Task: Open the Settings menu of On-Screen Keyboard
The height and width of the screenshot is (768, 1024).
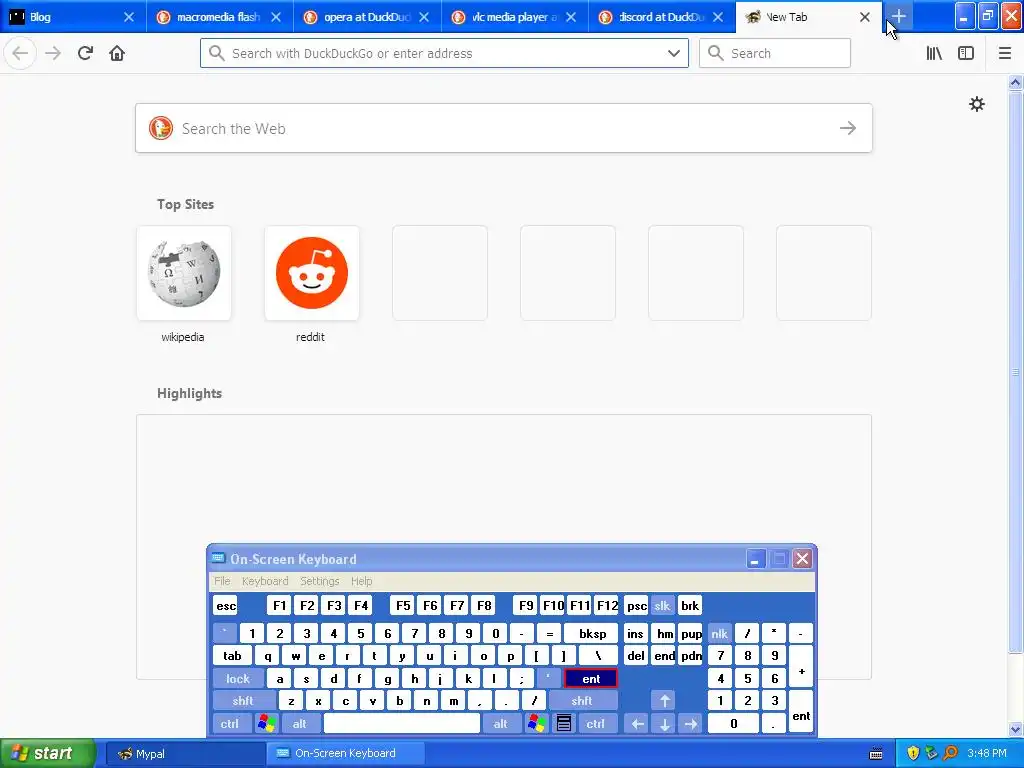Action: [x=319, y=581]
